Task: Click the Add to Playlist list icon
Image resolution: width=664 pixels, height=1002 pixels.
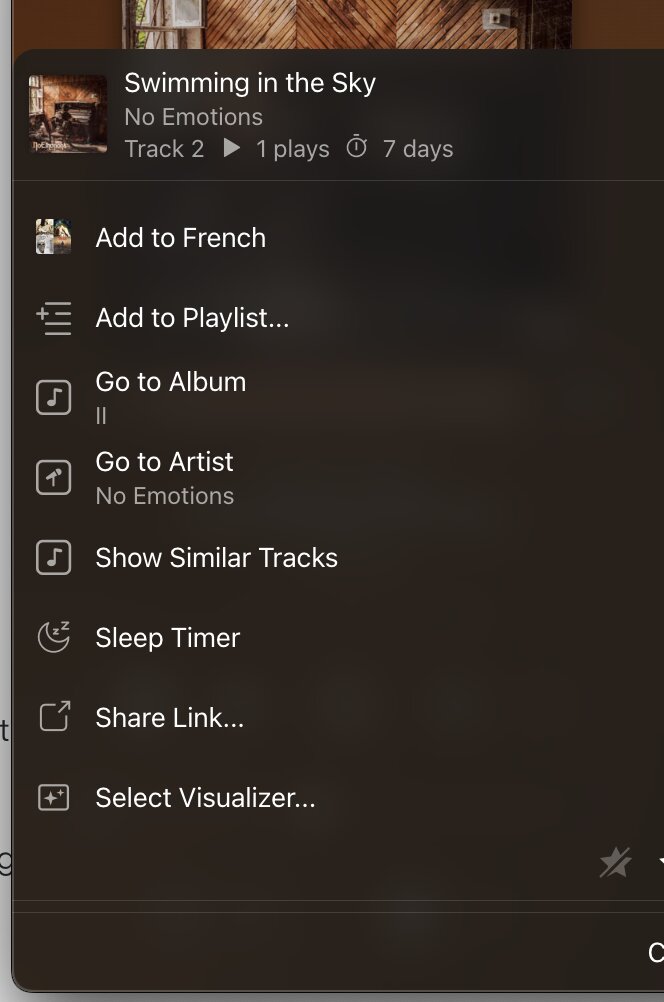Action: click(x=53, y=318)
